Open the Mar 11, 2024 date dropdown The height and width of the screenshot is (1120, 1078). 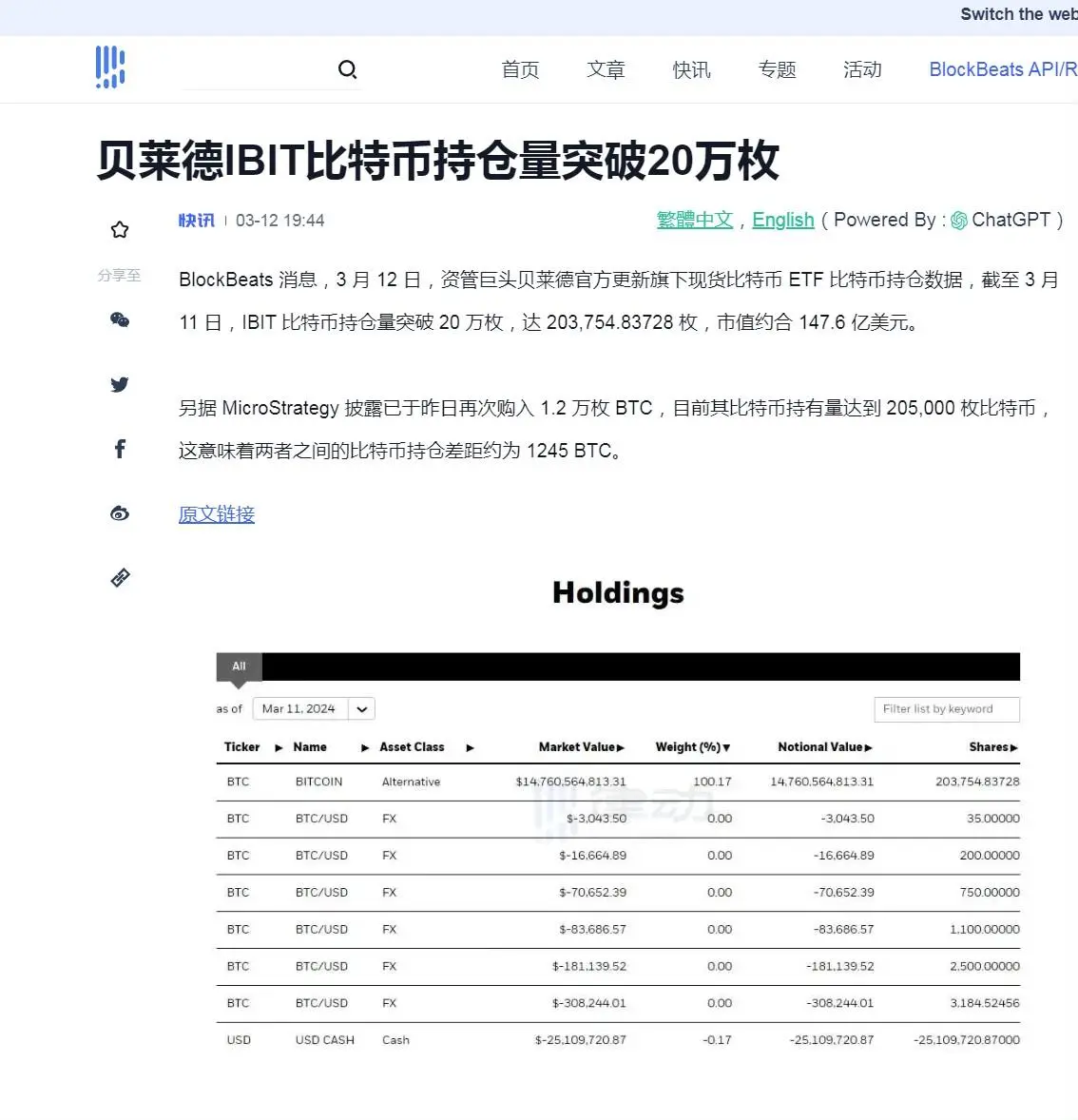pos(314,708)
